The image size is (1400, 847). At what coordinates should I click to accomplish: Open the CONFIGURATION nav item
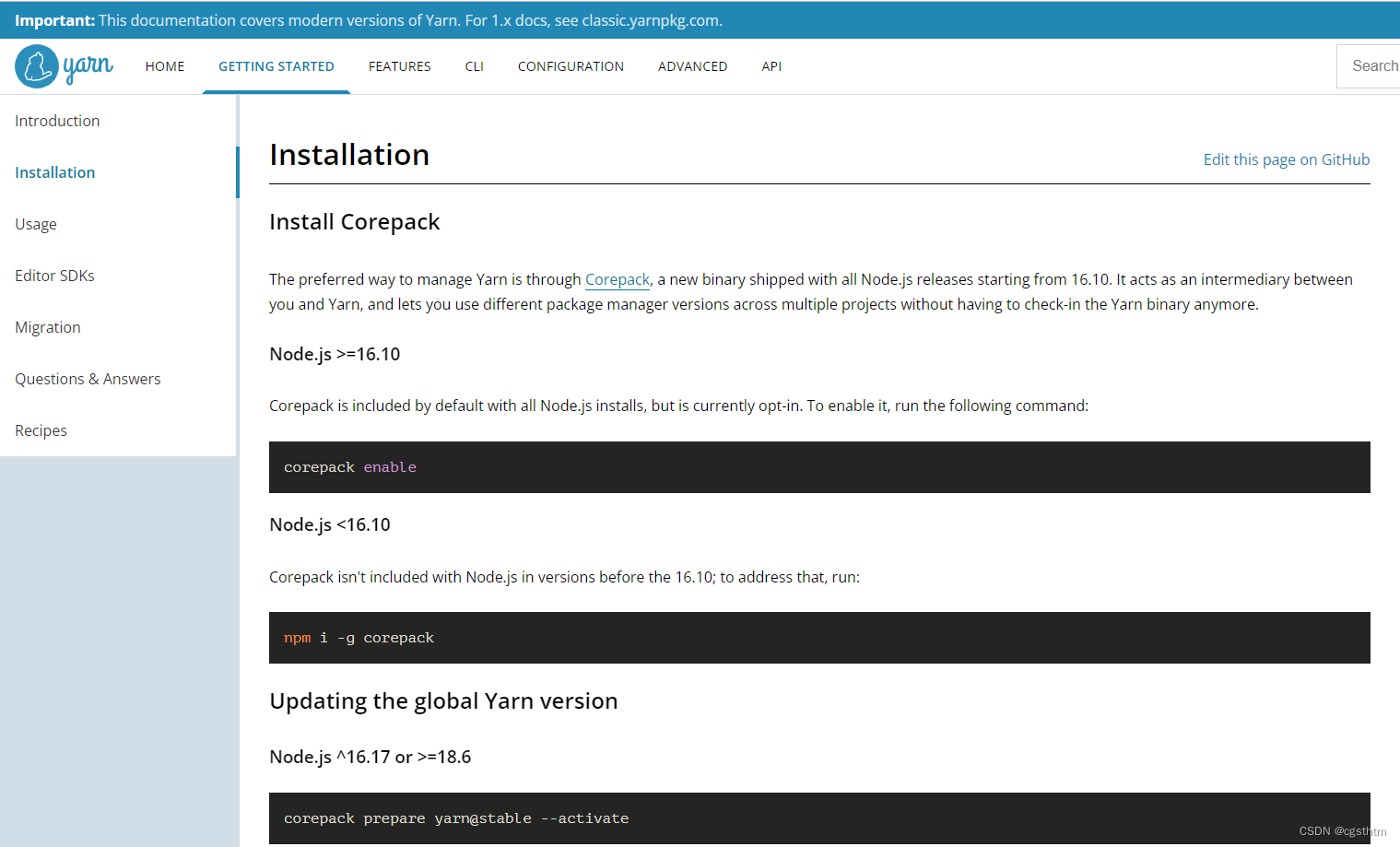pyautogui.click(x=571, y=66)
